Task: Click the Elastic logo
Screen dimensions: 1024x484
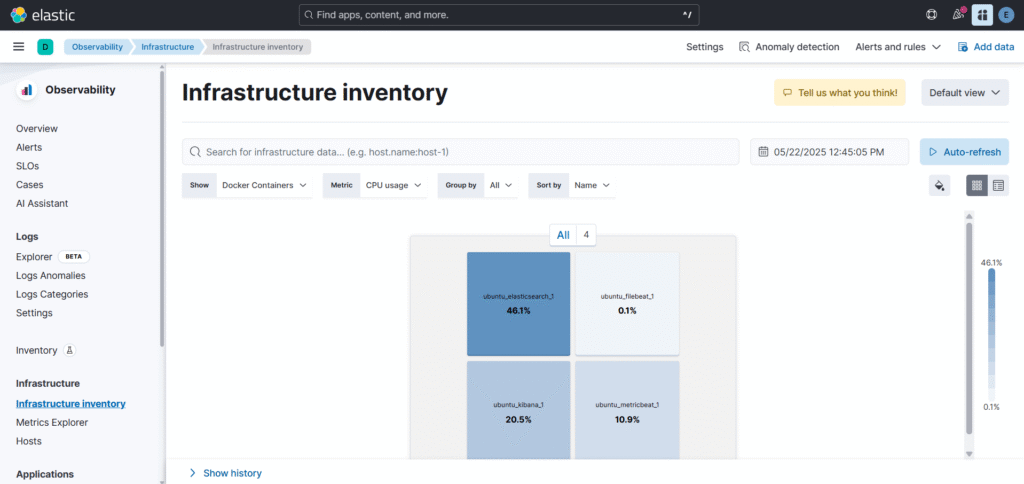Action: [x=42, y=15]
